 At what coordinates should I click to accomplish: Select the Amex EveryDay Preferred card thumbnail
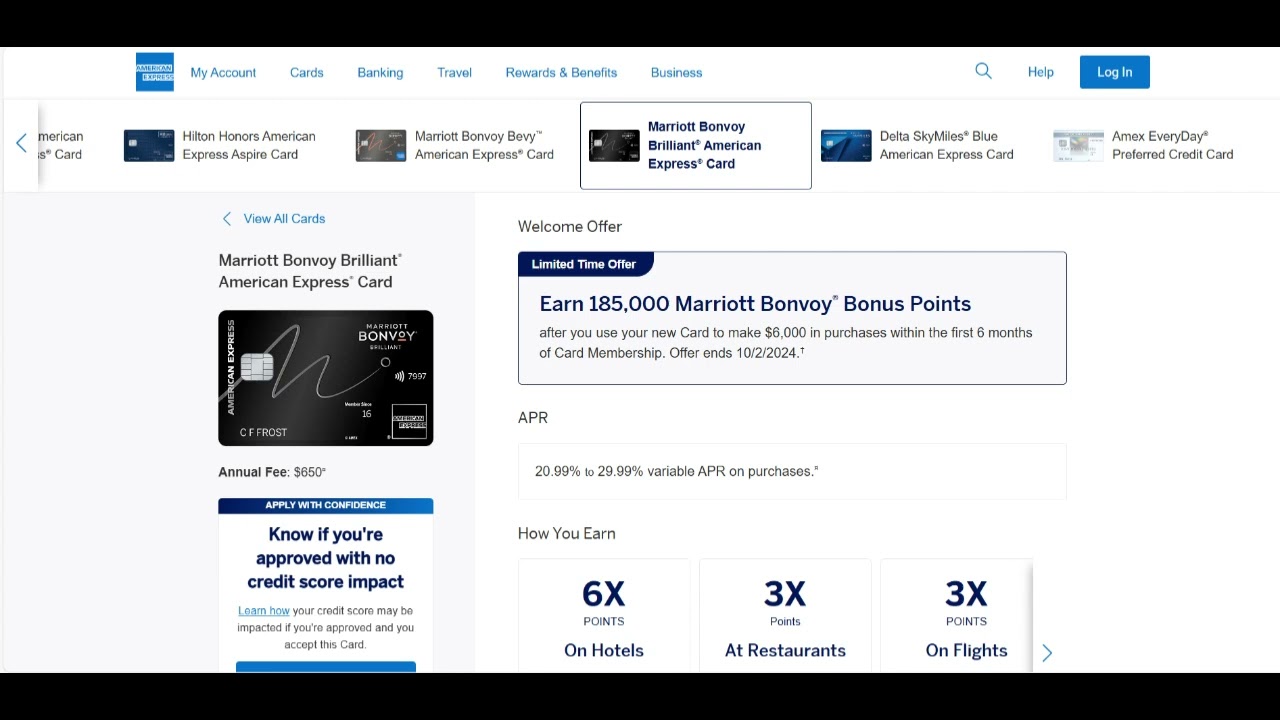click(1078, 145)
